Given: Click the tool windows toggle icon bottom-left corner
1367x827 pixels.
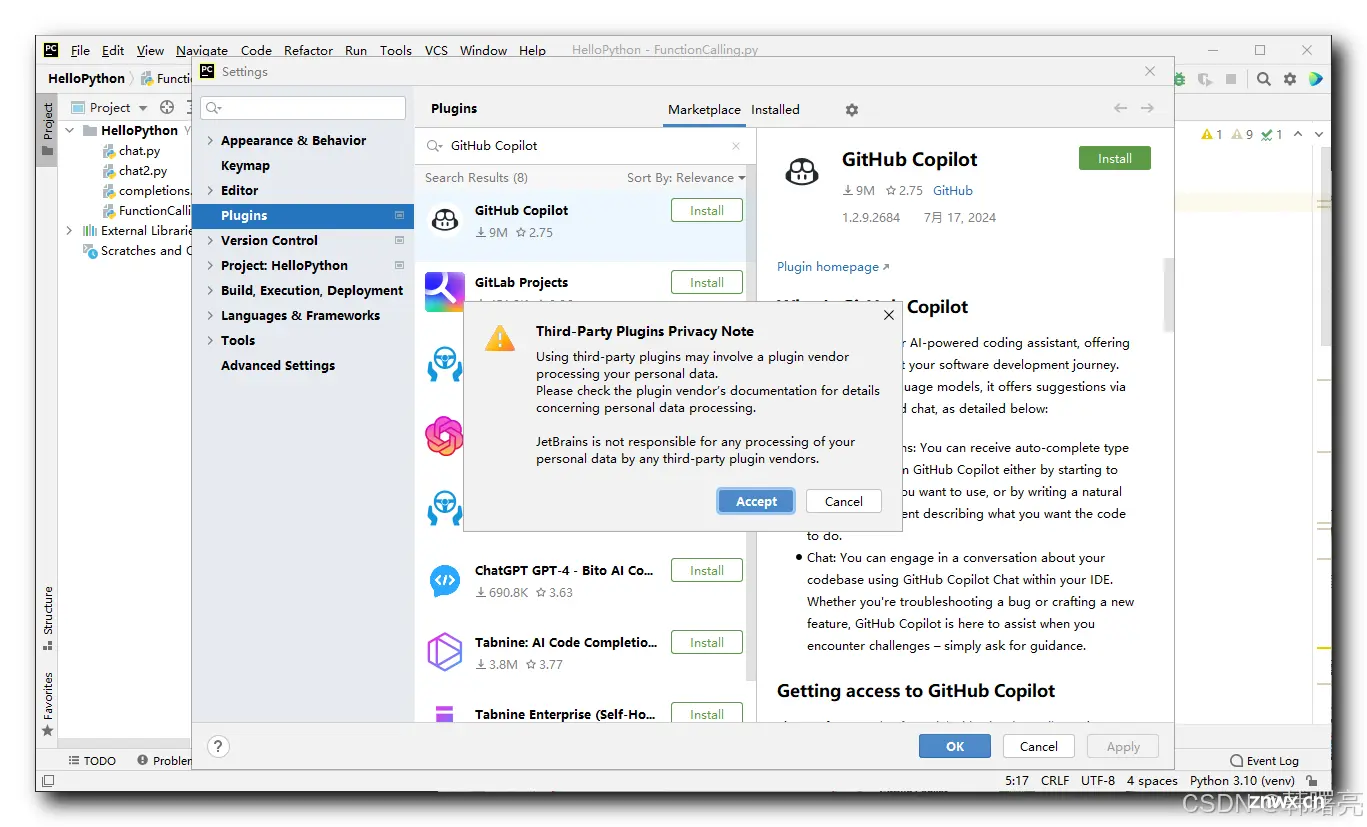Looking at the screenshot, I should point(47,781).
